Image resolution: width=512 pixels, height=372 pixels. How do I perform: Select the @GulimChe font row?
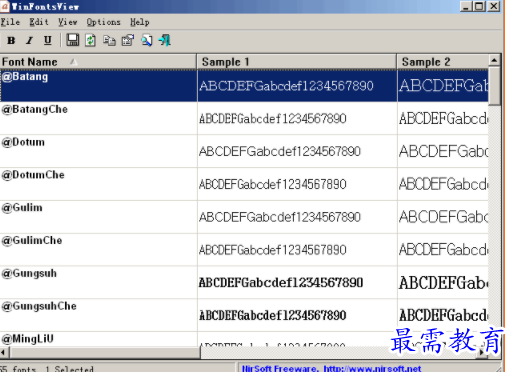click(x=244, y=250)
